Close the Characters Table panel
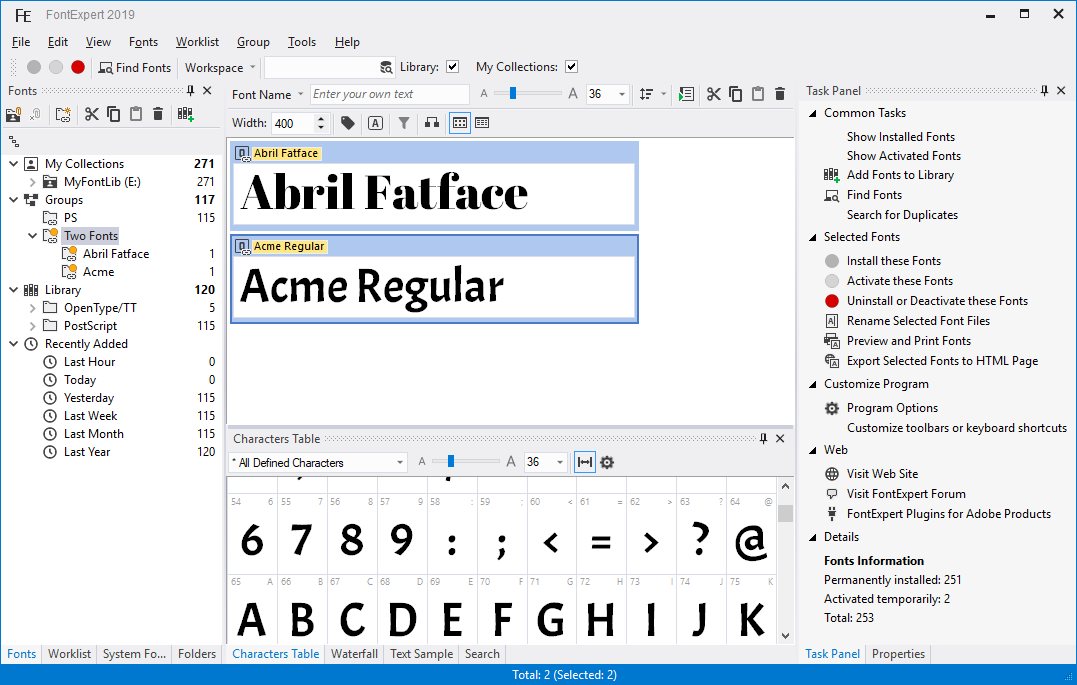This screenshot has height=685, width=1077. coord(780,438)
